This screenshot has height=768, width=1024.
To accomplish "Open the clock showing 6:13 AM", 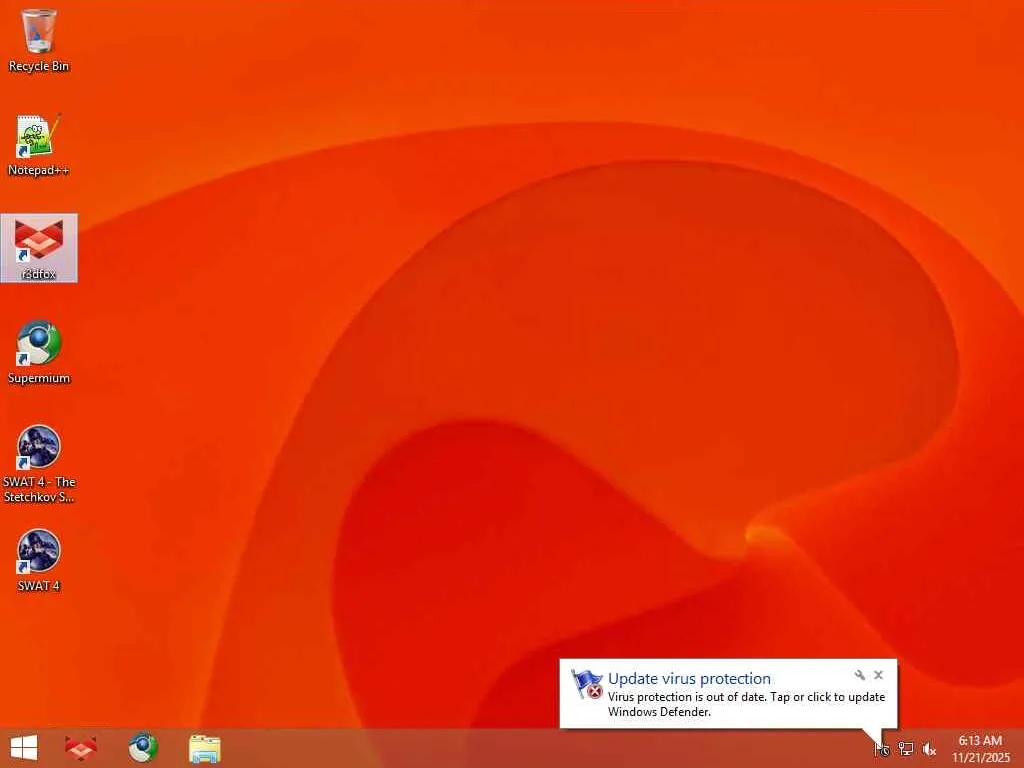I will (980, 748).
